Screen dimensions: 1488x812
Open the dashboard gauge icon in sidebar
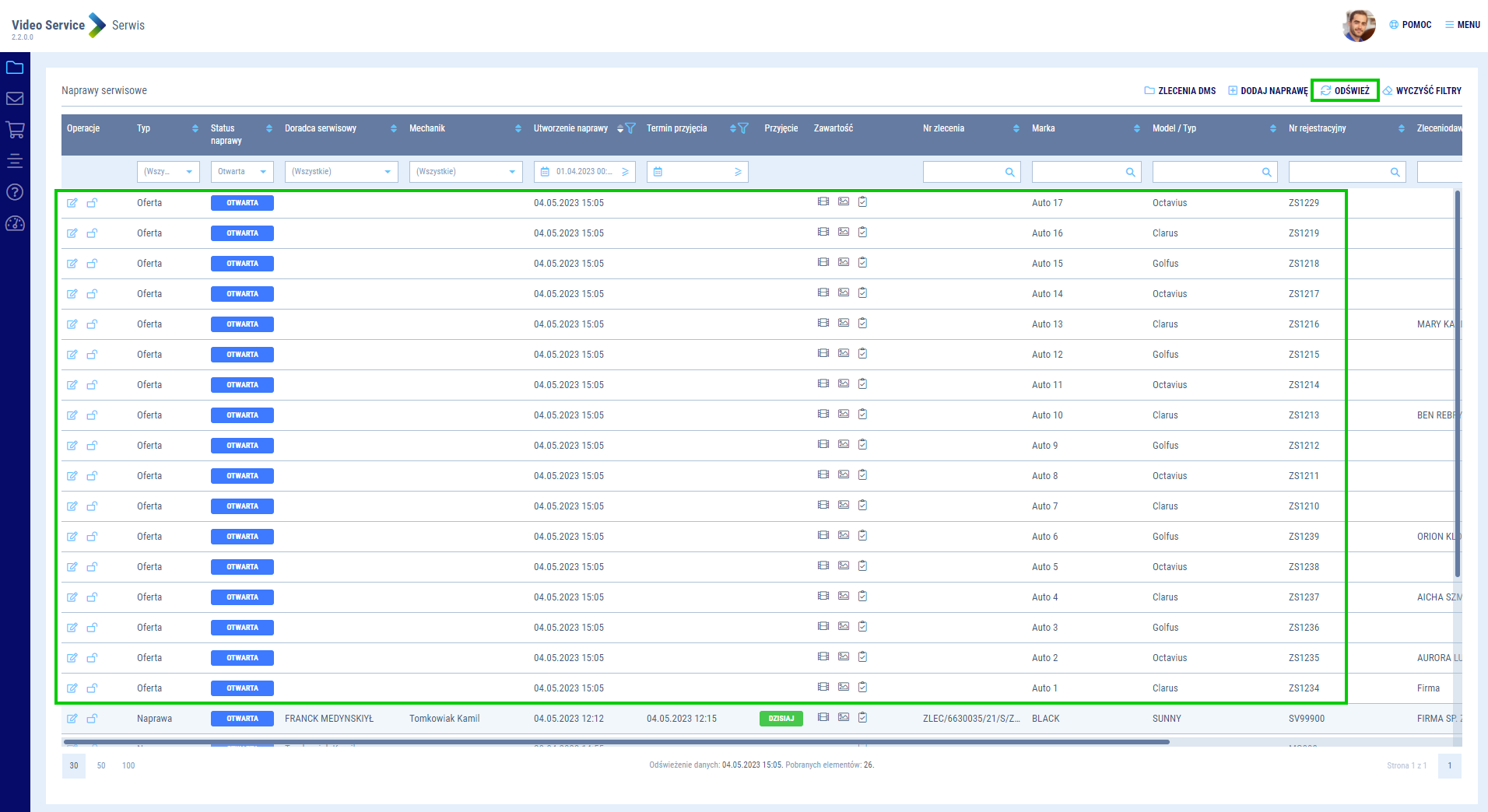coord(15,224)
